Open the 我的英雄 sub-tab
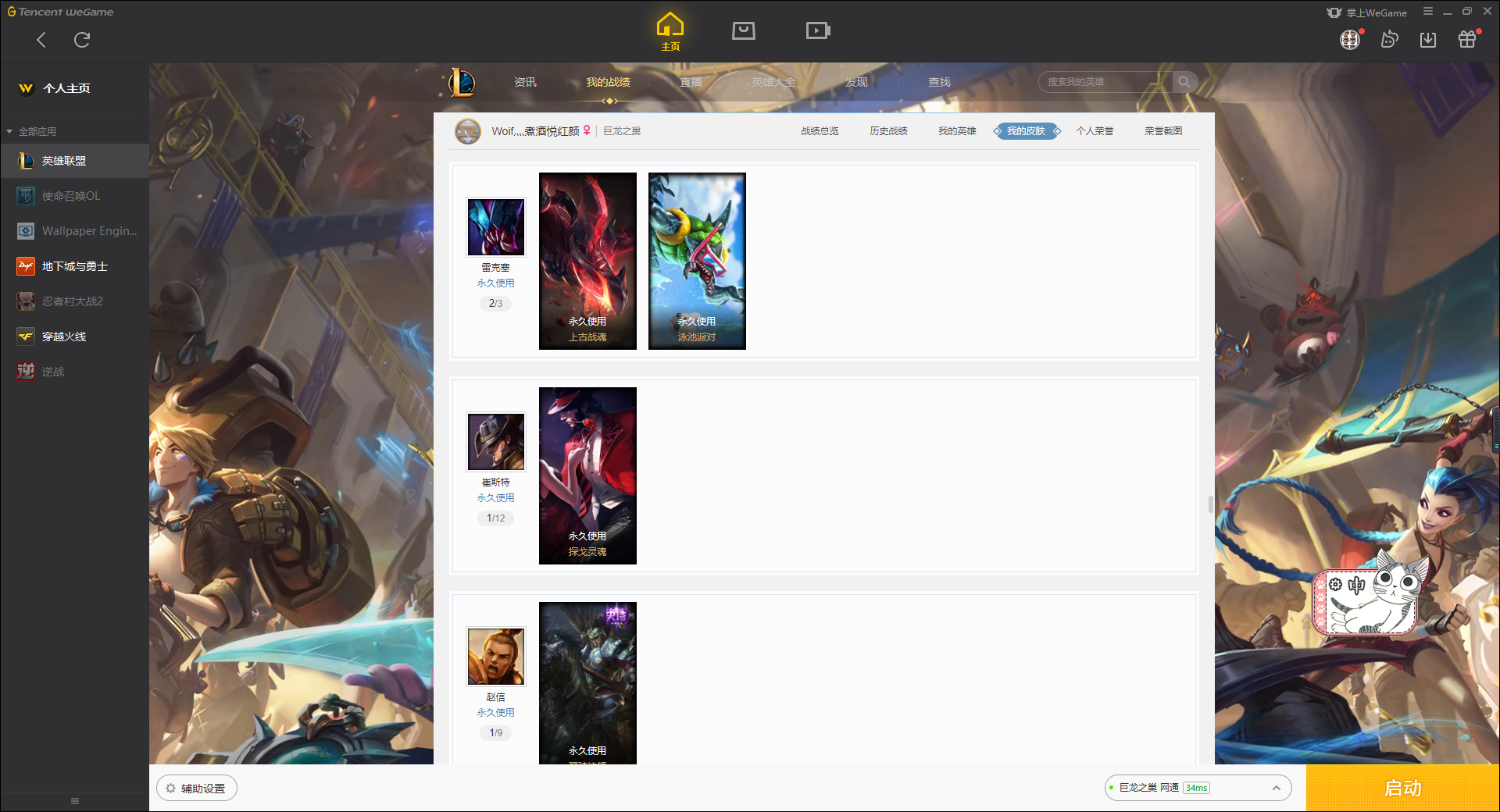This screenshot has height=812, width=1500. [x=957, y=131]
